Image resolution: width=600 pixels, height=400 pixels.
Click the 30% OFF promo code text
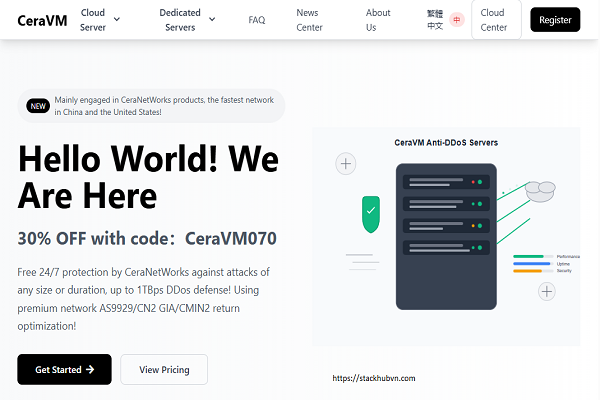[147, 238]
